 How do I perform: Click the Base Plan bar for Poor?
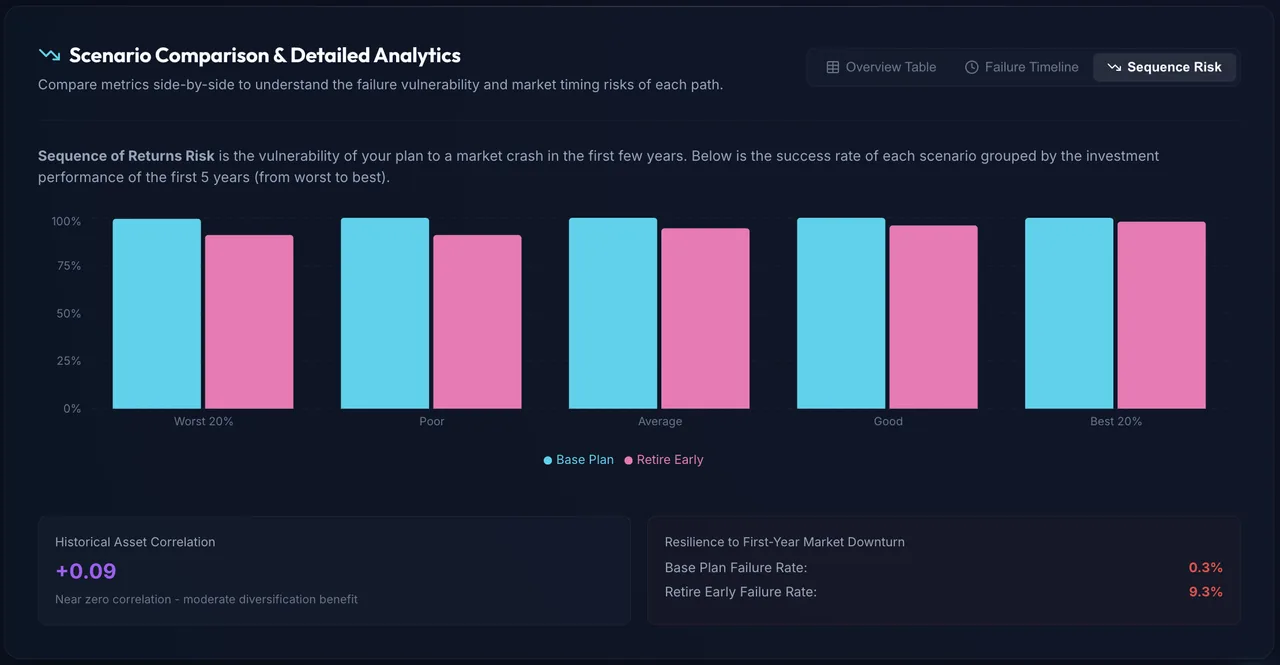(x=385, y=313)
